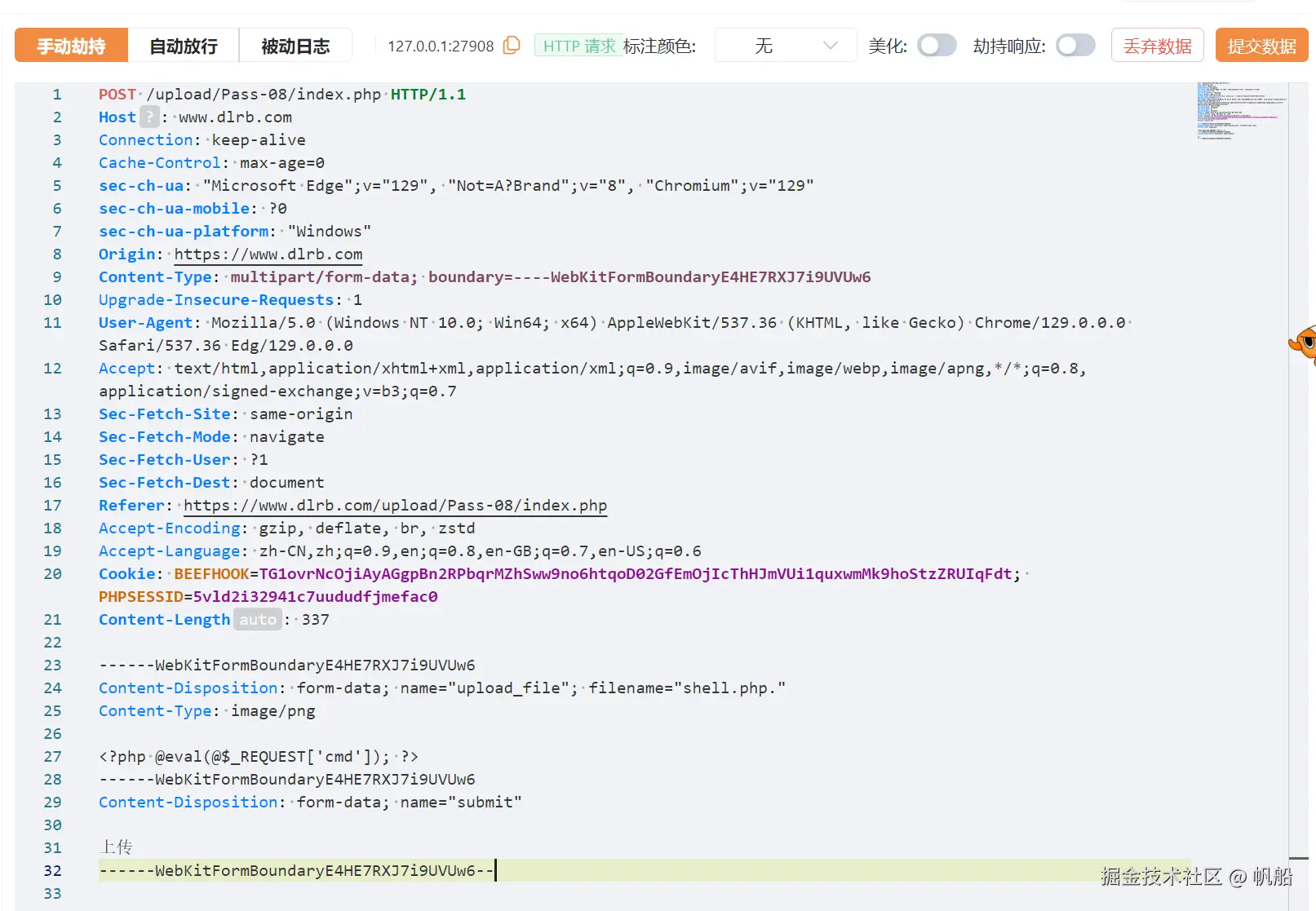Click the POST request line text
The width and height of the screenshot is (1316, 911).
coord(282,94)
